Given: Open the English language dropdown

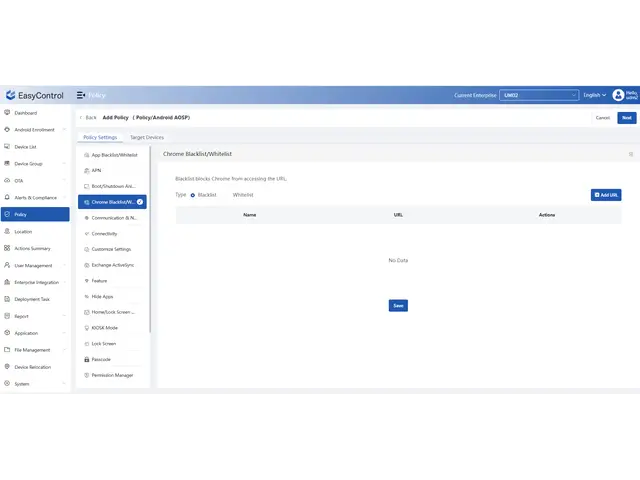Looking at the screenshot, I should (x=594, y=95).
